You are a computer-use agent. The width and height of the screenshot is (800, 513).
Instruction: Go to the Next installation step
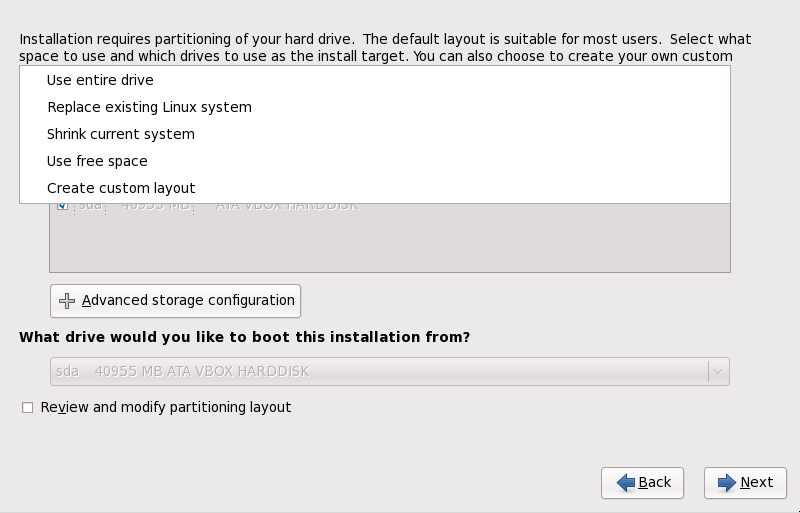click(x=745, y=482)
